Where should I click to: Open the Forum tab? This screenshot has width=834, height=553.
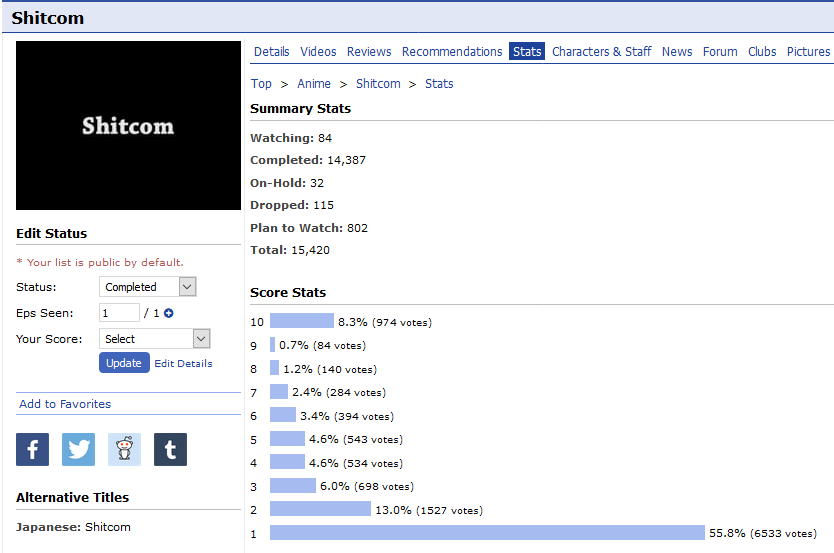click(x=720, y=52)
